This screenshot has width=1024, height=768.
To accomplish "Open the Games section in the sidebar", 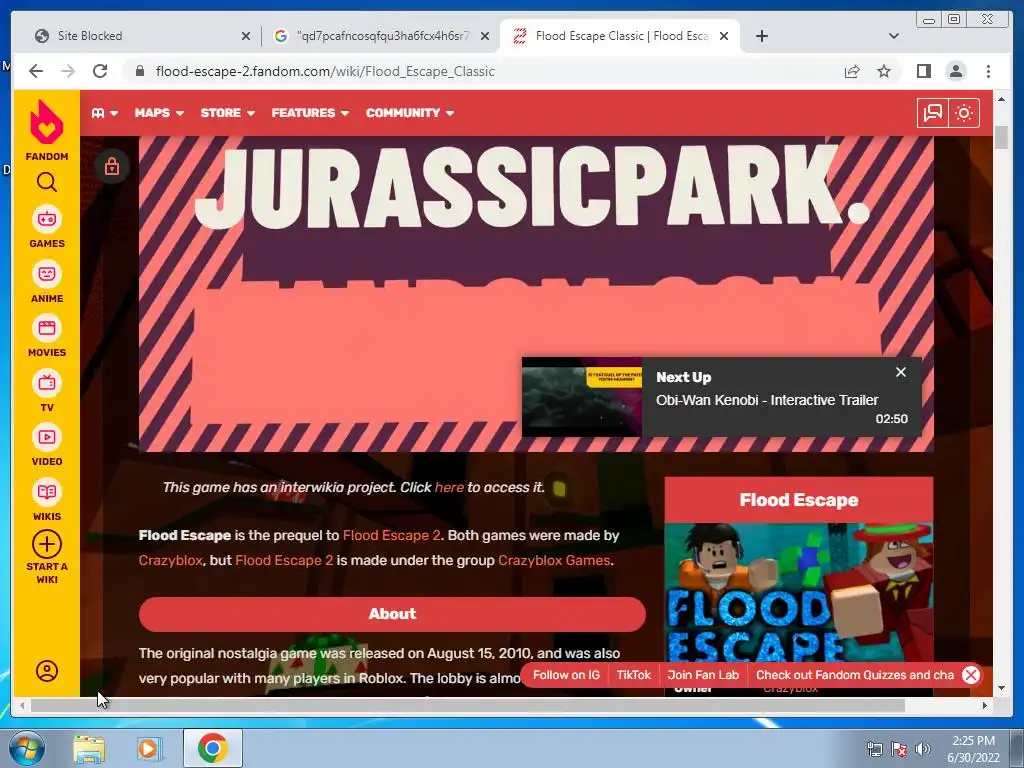I will (46, 227).
